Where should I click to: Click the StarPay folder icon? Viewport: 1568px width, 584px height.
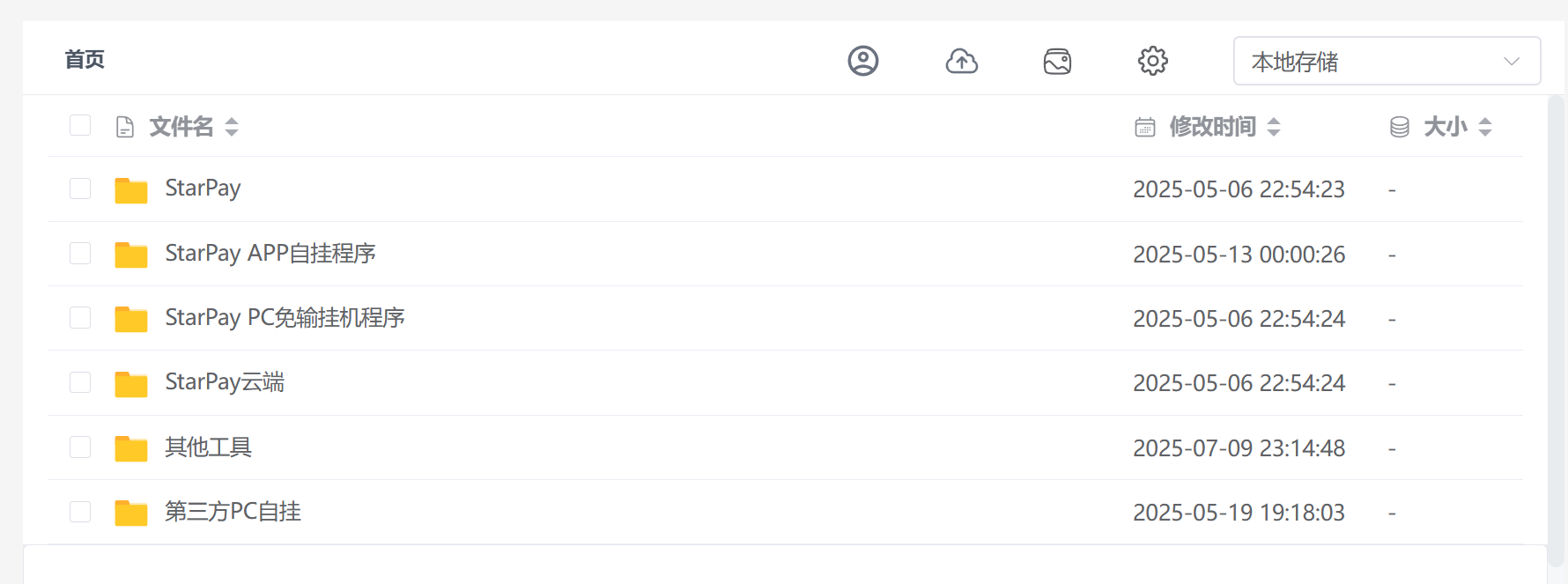(131, 189)
